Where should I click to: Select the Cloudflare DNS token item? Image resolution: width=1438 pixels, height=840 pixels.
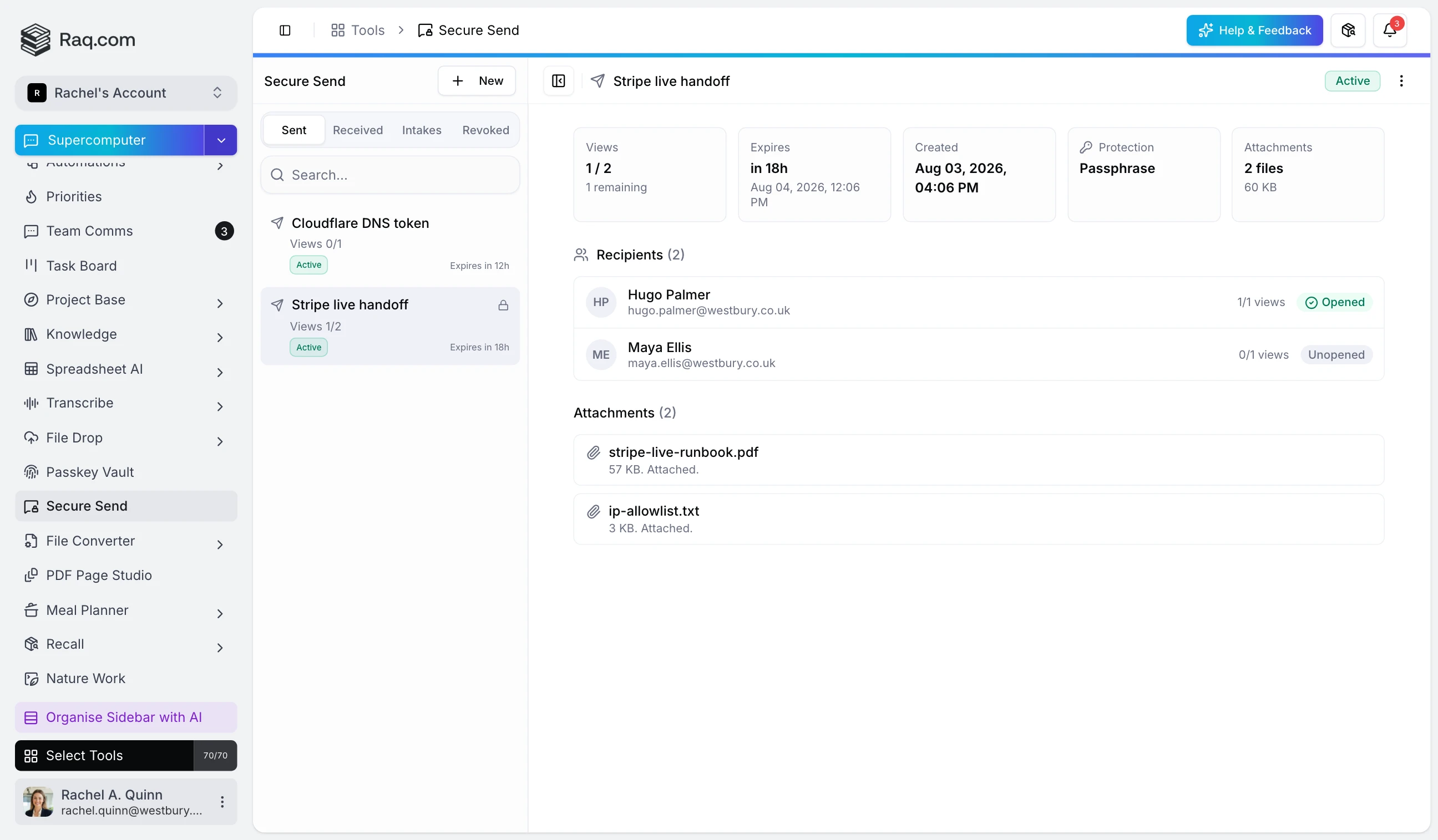(x=391, y=243)
